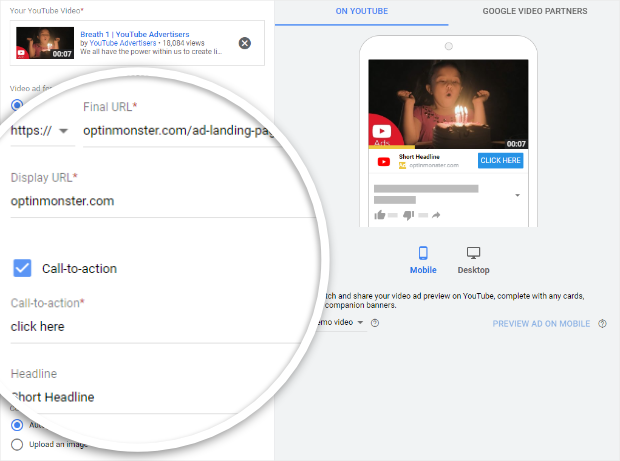Screen dimensions: 620x461
Task: Click the Headline field "Short Headline"
Action: click(x=127, y=397)
